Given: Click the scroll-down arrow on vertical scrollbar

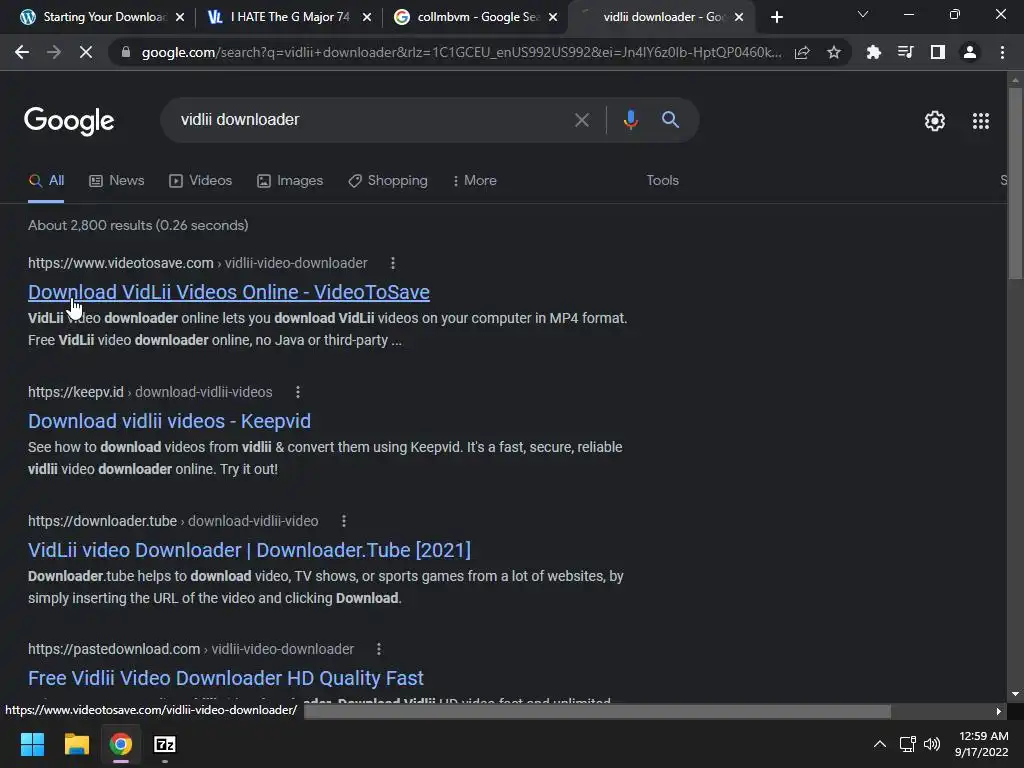Looking at the screenshot, I should tap(1015, 694).
